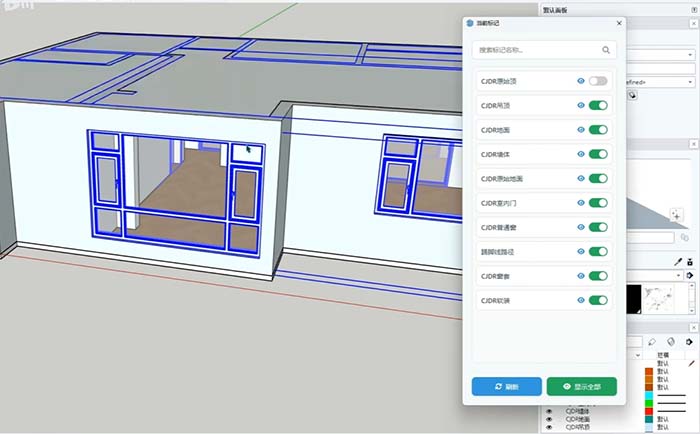Disable the CJDR普通窗 toggle switch
Viewport: 700px width, 434px height.
pyautogui.click(x=598, y=227)
